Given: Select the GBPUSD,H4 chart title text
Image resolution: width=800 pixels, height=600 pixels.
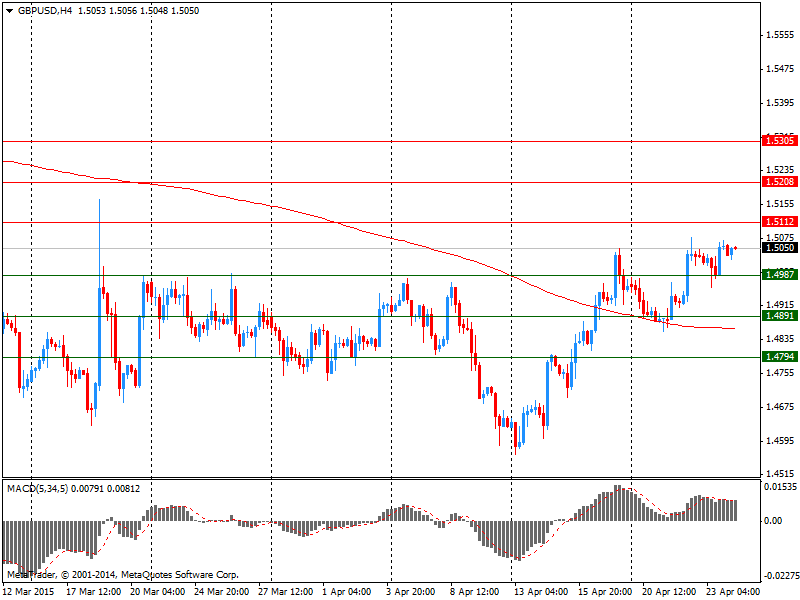Looking at the screenshot, I should (45, 11).
